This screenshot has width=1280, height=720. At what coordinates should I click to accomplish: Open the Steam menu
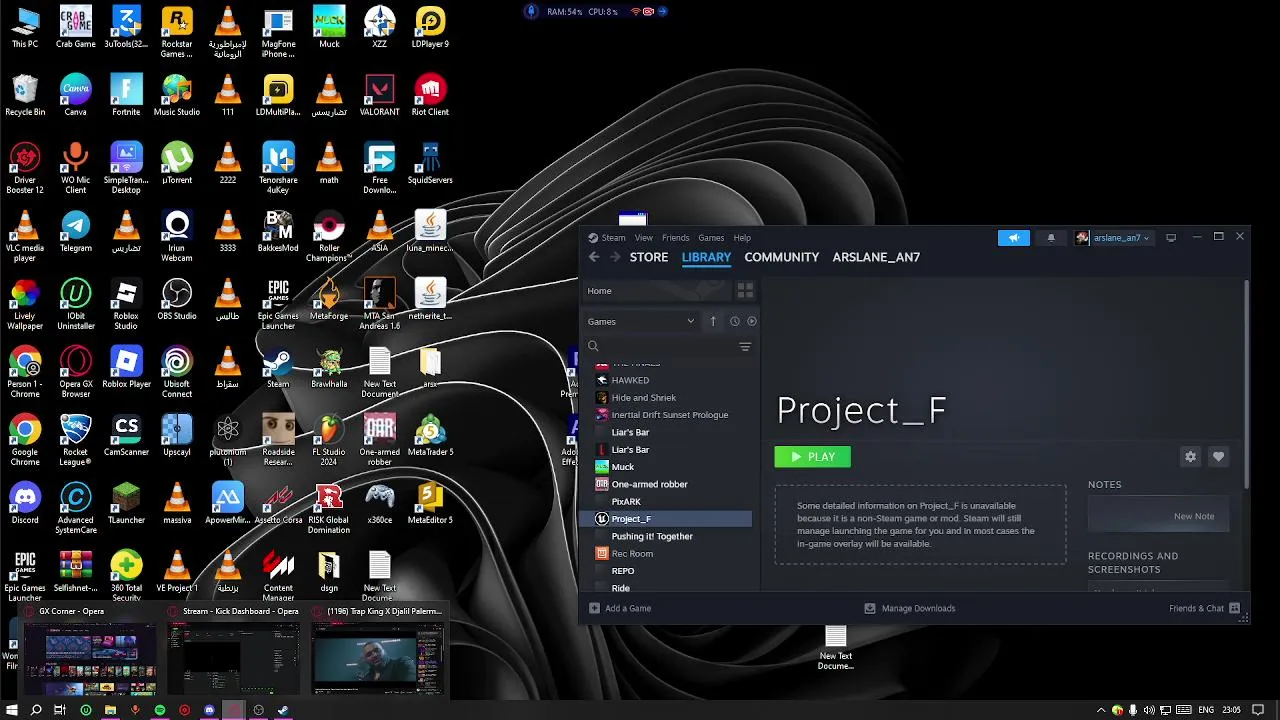(x=613, y=238)
